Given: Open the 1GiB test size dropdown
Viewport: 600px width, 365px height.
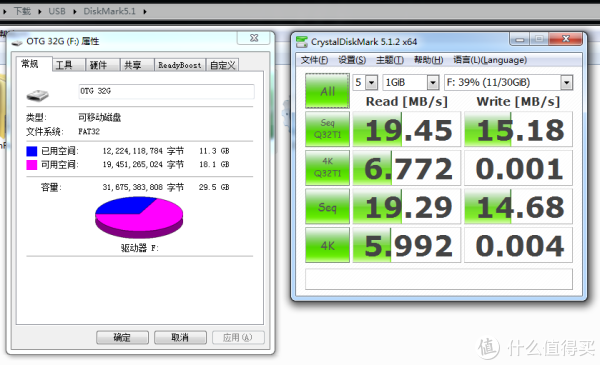Looking at the screenshot, I should 411,82.
